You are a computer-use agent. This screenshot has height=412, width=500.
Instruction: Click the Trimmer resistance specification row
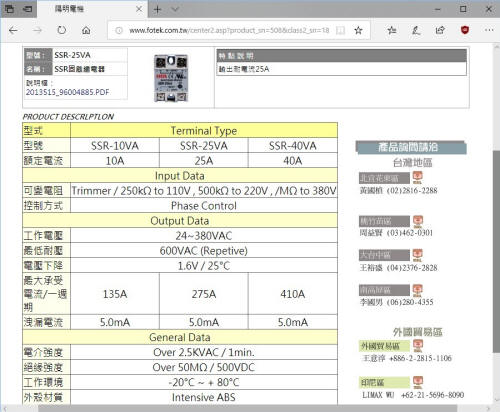click(180, 191)
